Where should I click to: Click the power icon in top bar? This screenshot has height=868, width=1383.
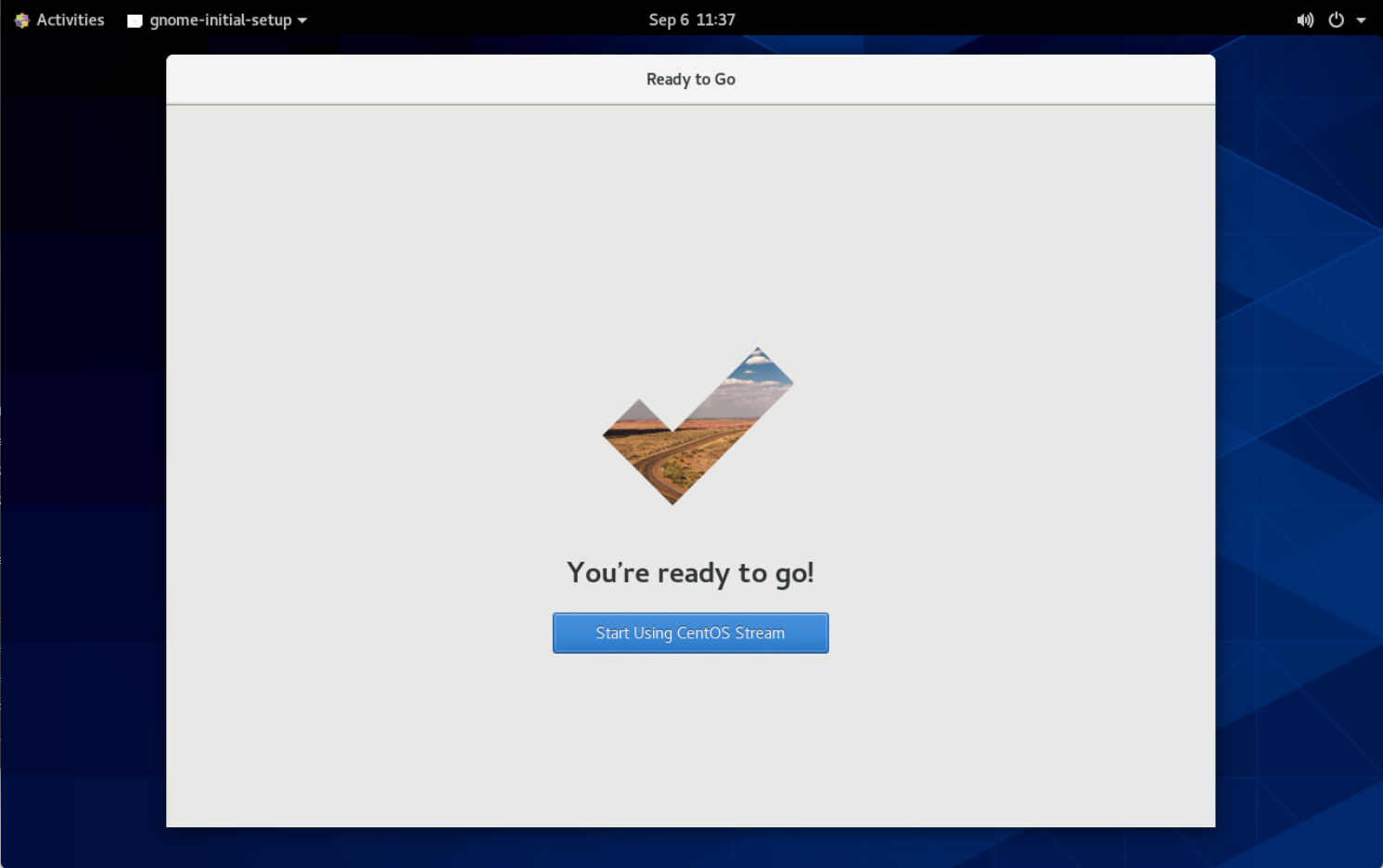click(x=1336, y=19)
